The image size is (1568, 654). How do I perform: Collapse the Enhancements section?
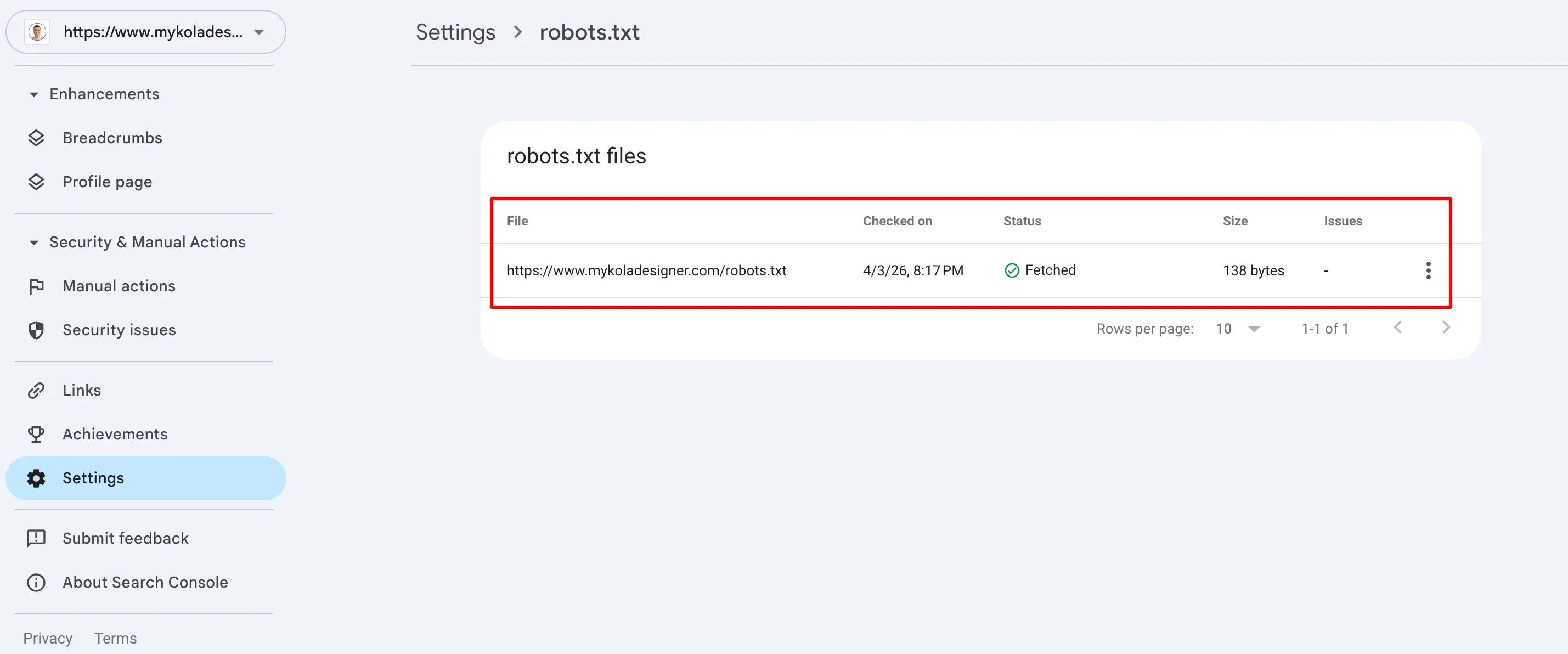pyautogui.click(x=33, y=95)
